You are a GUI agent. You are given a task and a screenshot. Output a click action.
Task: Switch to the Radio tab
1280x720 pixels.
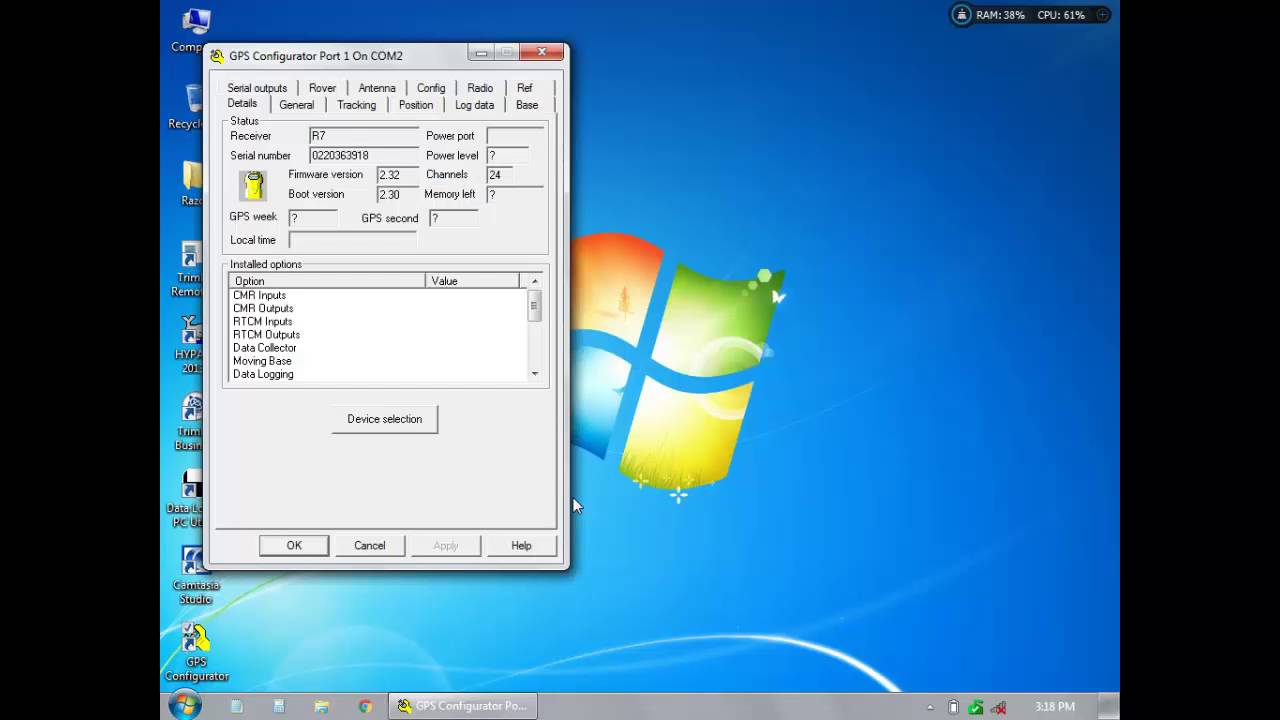[x=480, y=88]
